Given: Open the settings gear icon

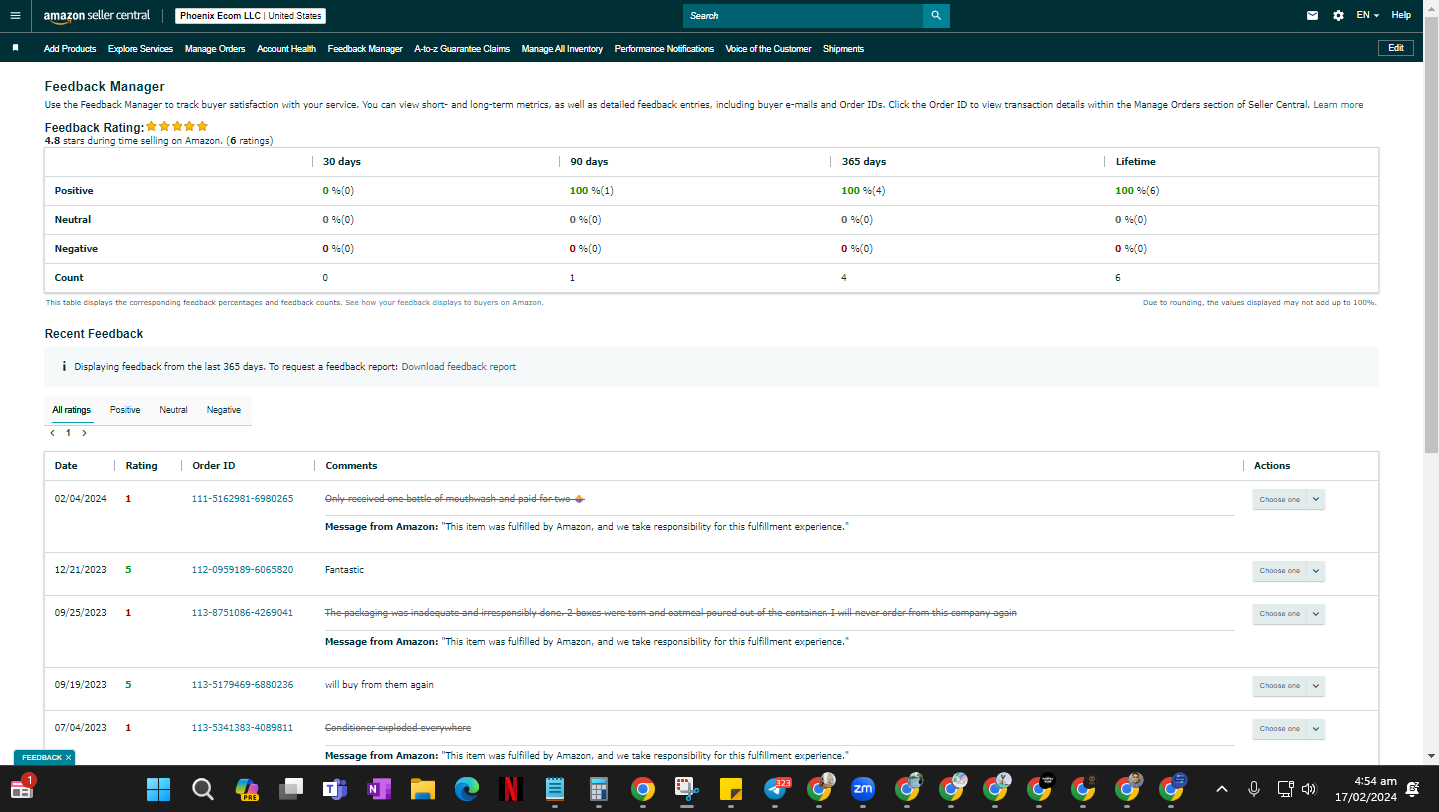Looking at the screenshot, I should 1338,16.
